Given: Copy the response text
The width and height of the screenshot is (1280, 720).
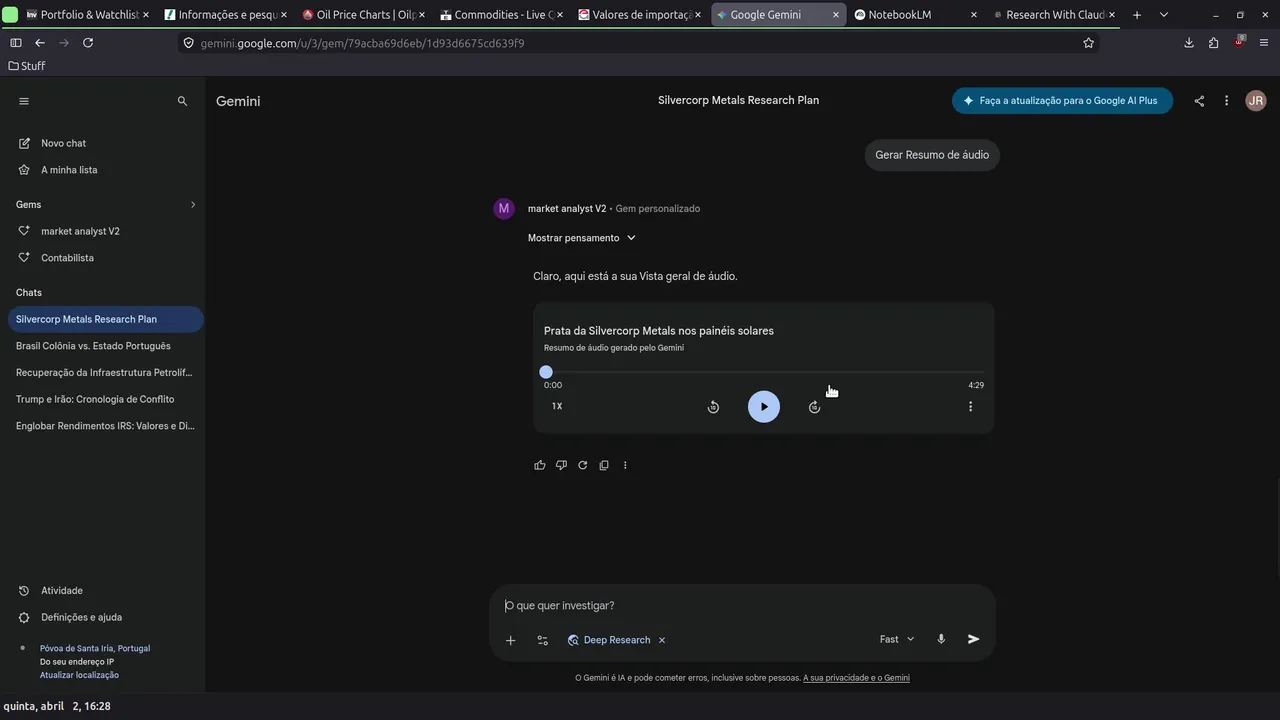Looking at the screenshot, I should pyautogui.click(x=604, y=465).
